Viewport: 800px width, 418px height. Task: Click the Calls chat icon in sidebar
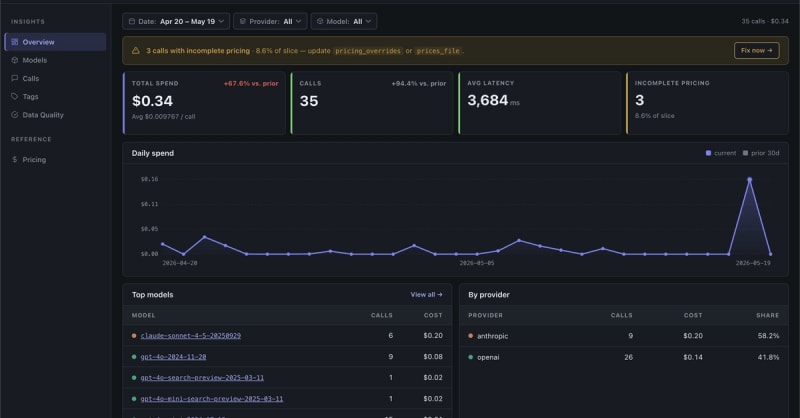pyautogui.click(x=15, y=79)
